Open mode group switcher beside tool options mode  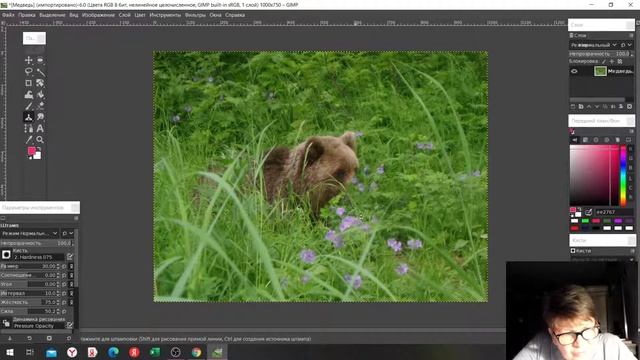click(x=67, y=233)
